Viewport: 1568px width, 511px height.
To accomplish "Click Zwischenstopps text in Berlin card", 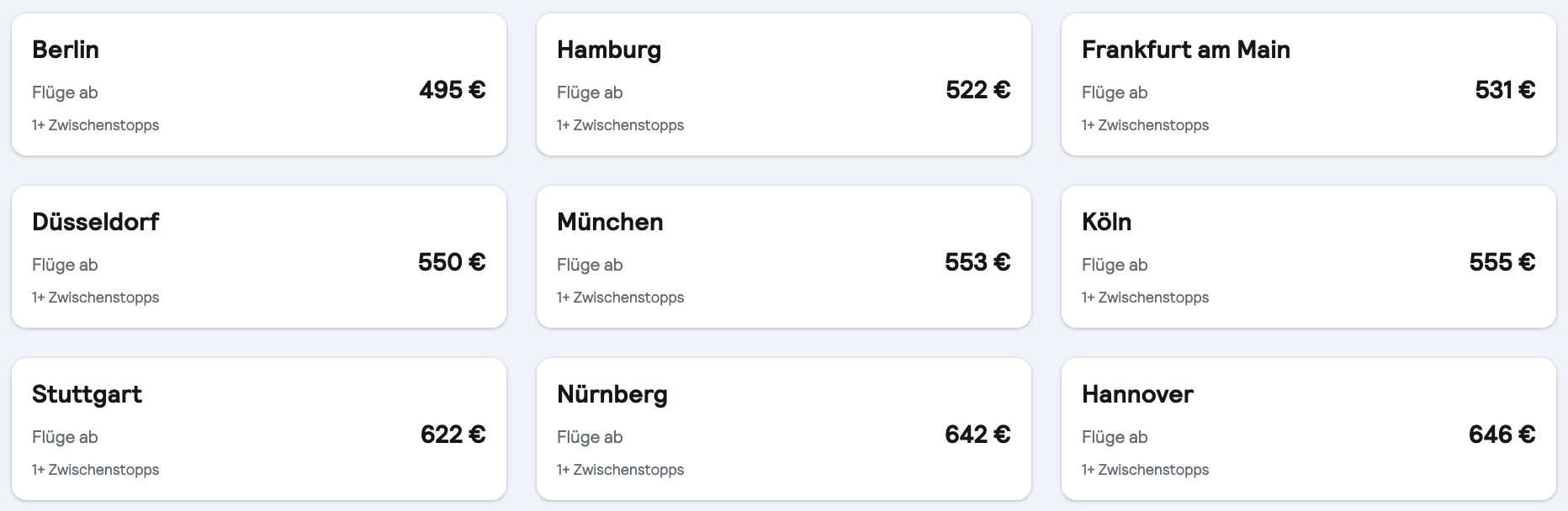I will click(x=96, y=125).
